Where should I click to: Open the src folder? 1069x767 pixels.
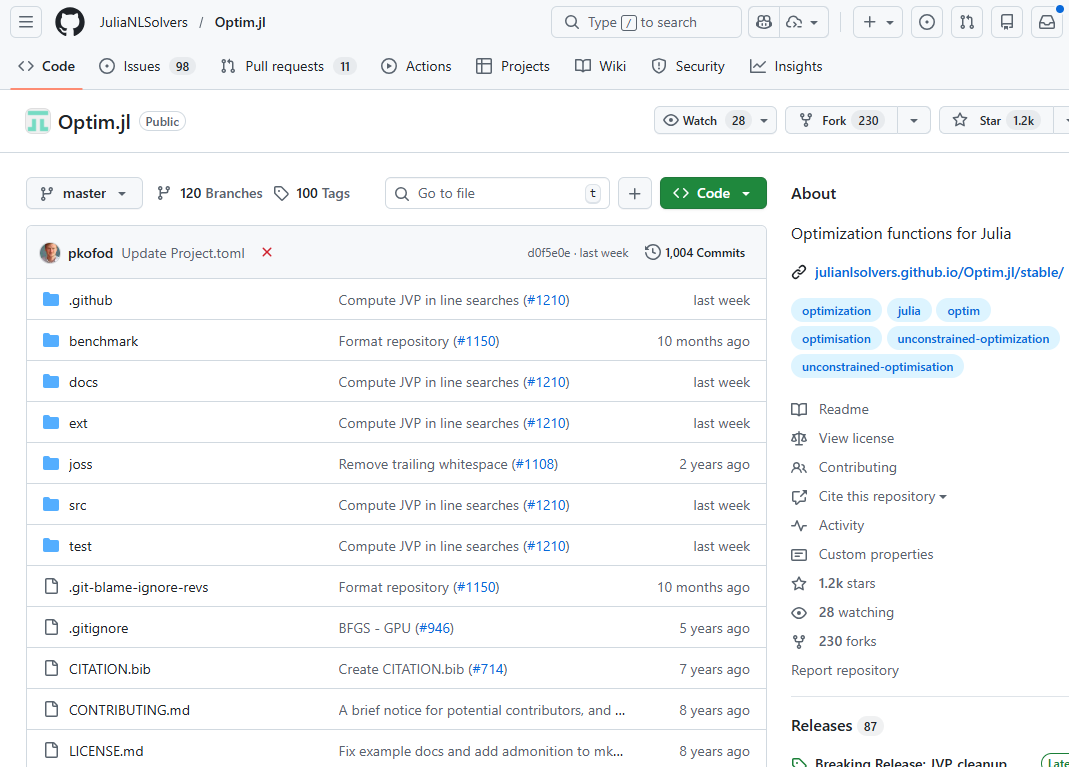click(78, 505)
